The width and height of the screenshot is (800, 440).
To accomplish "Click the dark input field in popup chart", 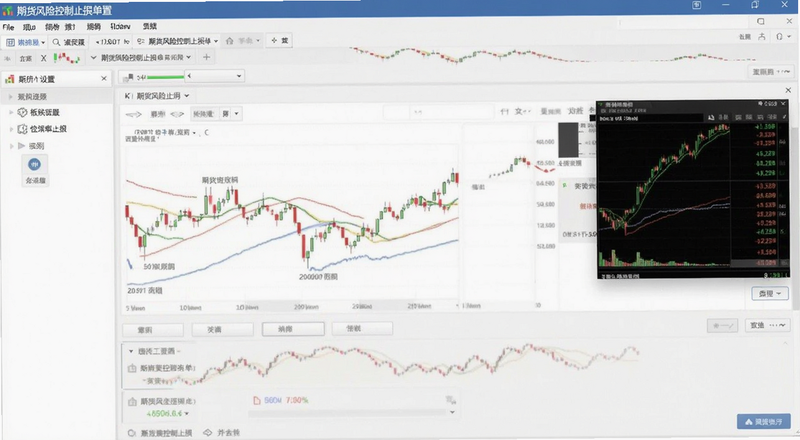I will [x=651, y=118].
